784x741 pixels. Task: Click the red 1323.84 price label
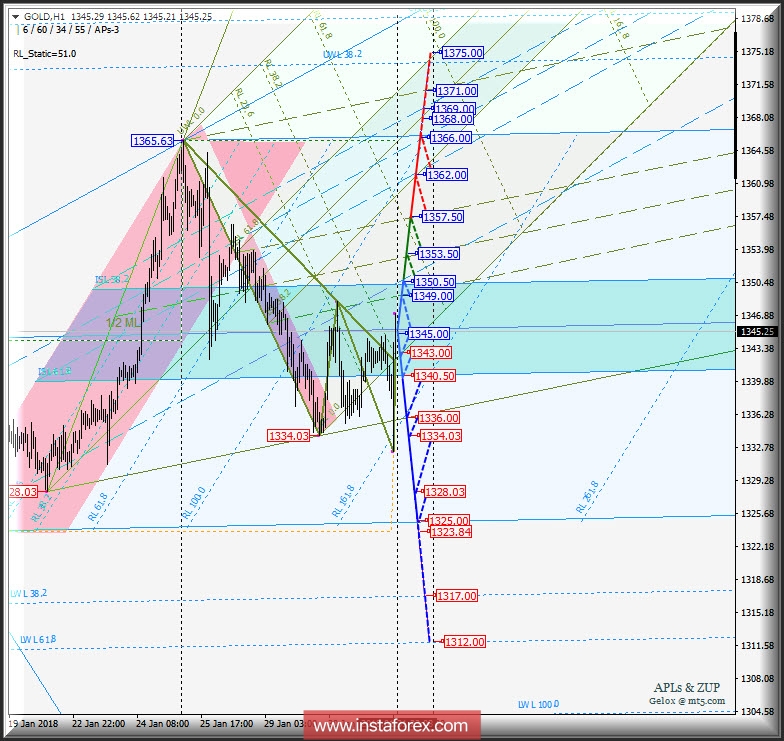(x=450, y=532)
